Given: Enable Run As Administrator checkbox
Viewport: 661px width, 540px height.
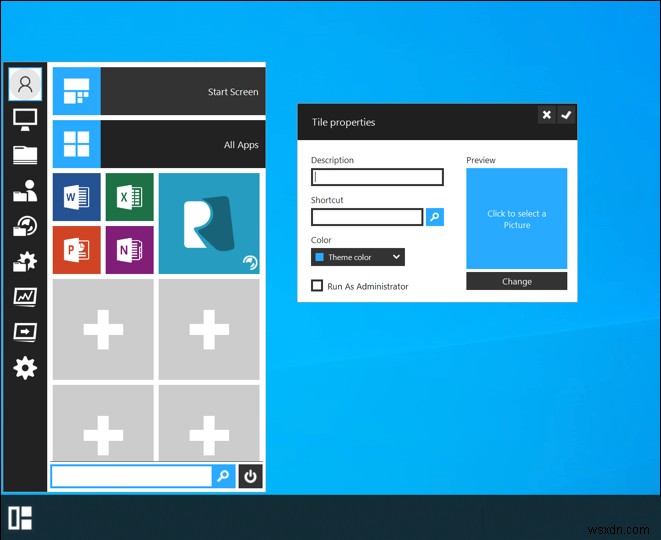Looking at the screenshot, I should (317, 286).
